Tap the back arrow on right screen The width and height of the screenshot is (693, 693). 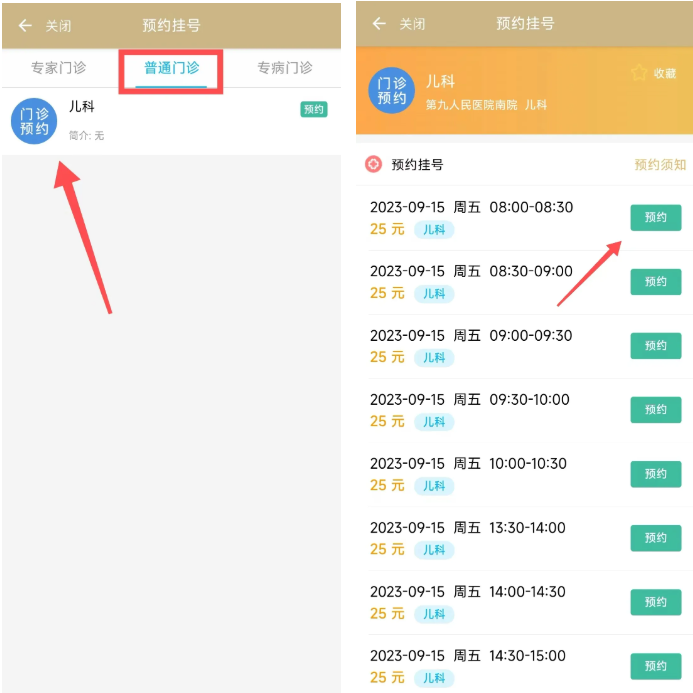379,23
